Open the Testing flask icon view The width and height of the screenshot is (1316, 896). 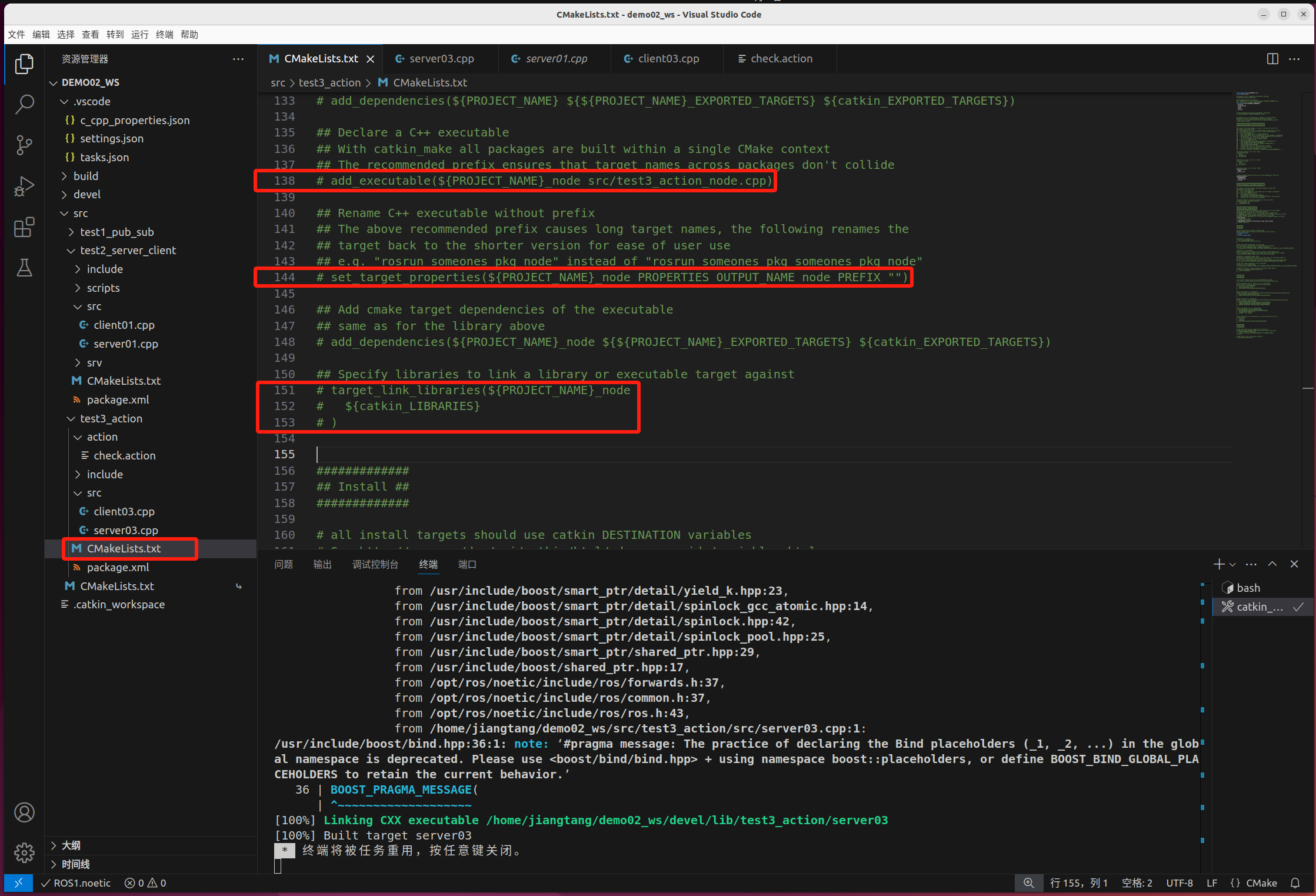click(x=24, y=268)
